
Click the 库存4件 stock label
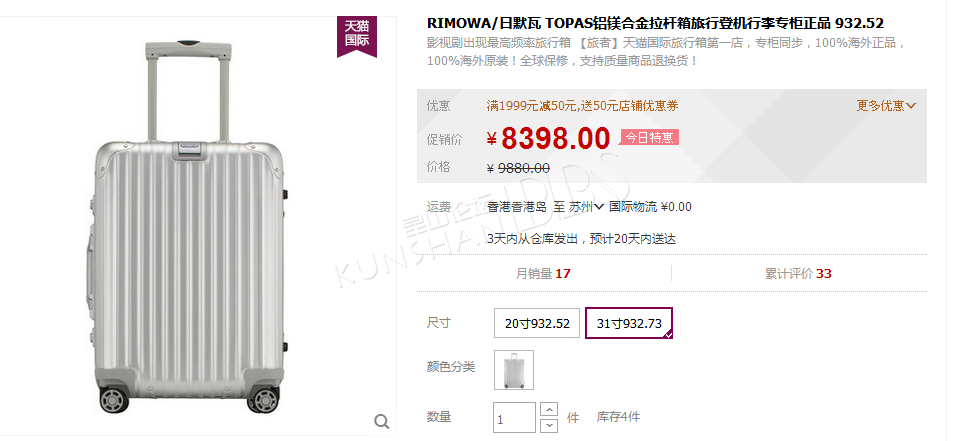618,418
